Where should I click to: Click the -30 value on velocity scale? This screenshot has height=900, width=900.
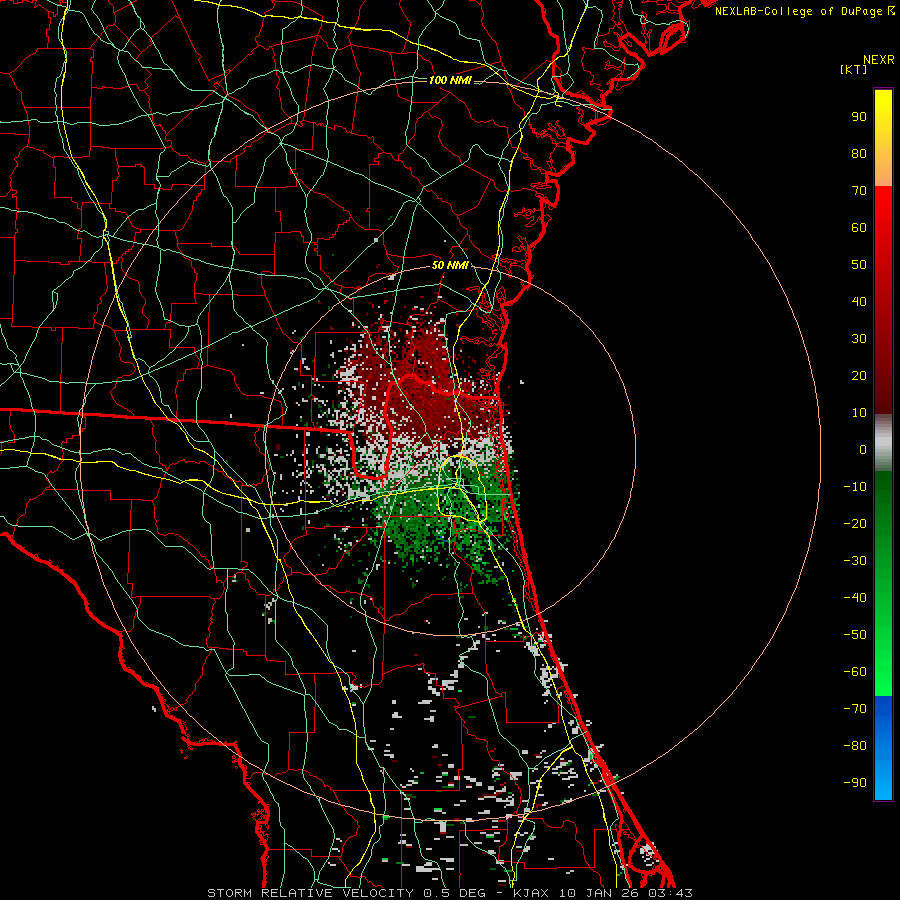[x=855, y=561]
